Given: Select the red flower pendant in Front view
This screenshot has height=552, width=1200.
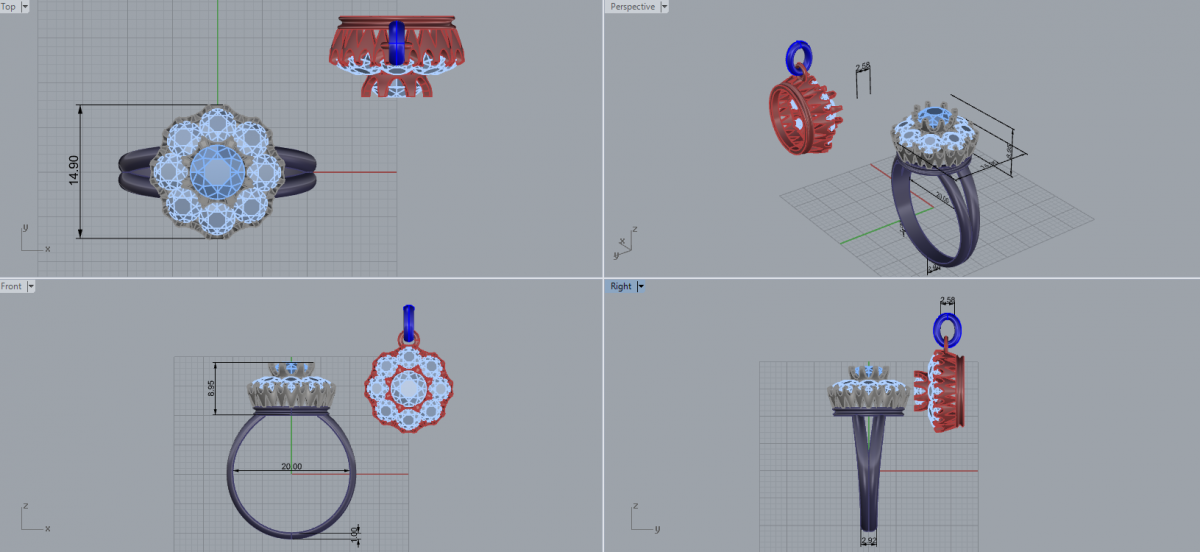Looking at the screenshot, I should tap(406, 390).
